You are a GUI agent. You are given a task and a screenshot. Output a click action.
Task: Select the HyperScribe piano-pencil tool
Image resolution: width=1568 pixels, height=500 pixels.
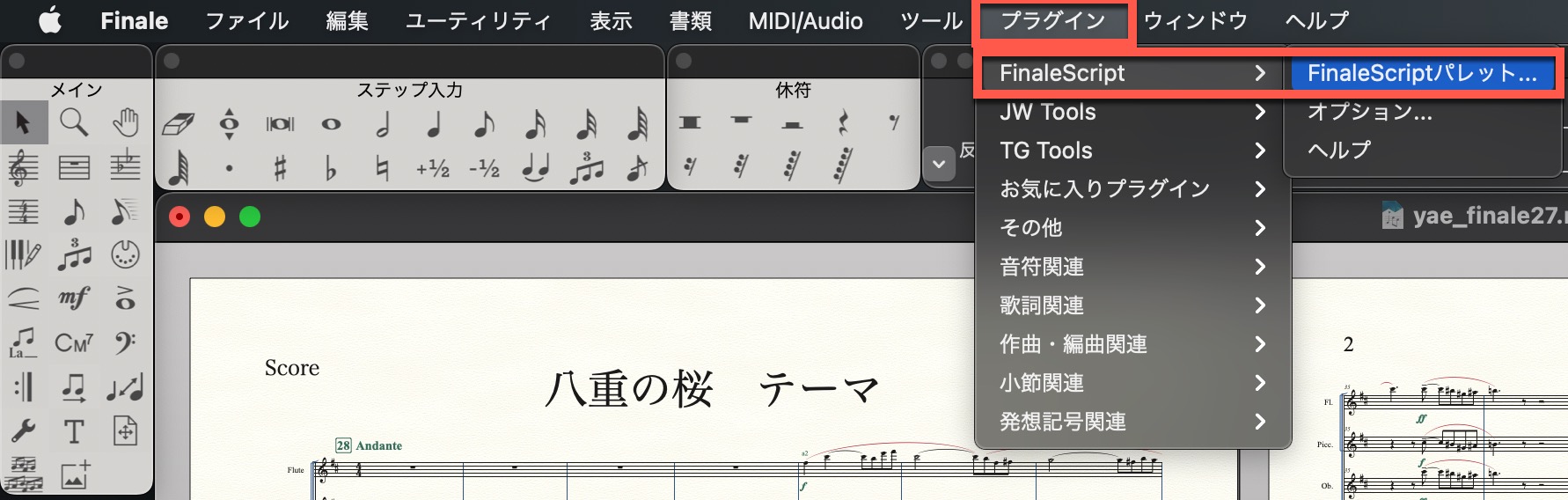(24, 255)
